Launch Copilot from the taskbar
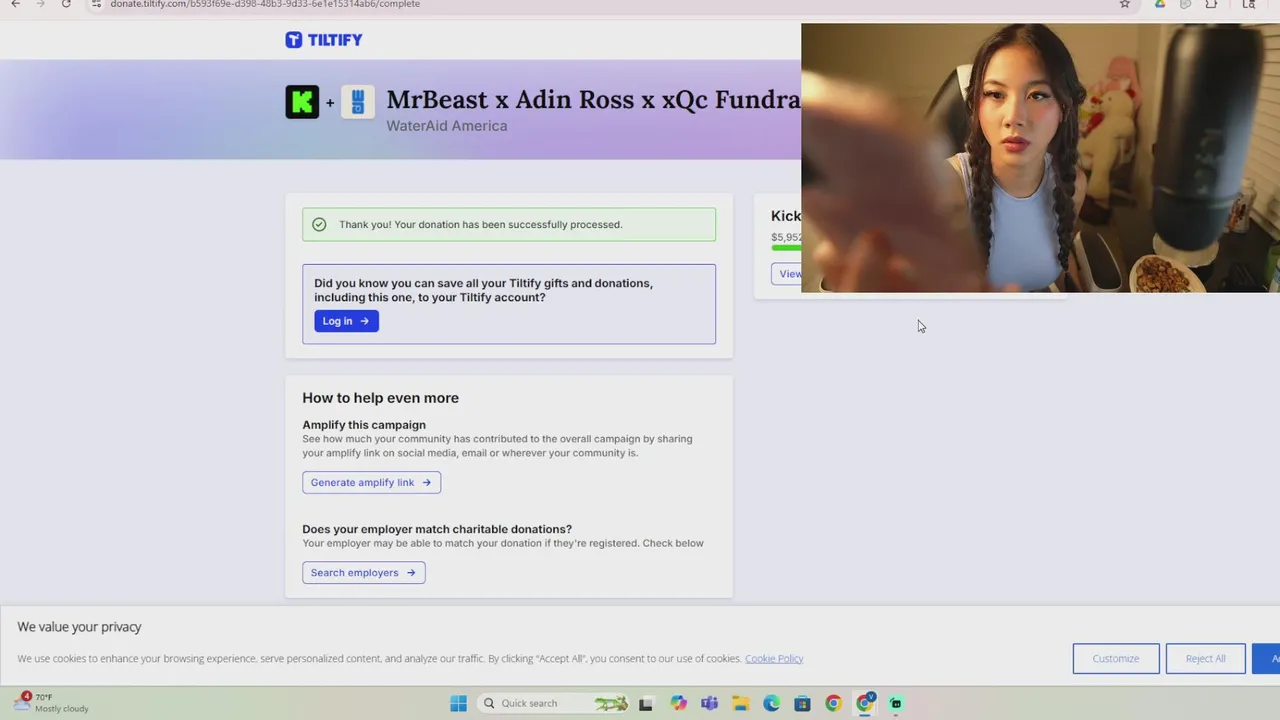This screenshot has height=720, width=1280. tap(679, 703)
